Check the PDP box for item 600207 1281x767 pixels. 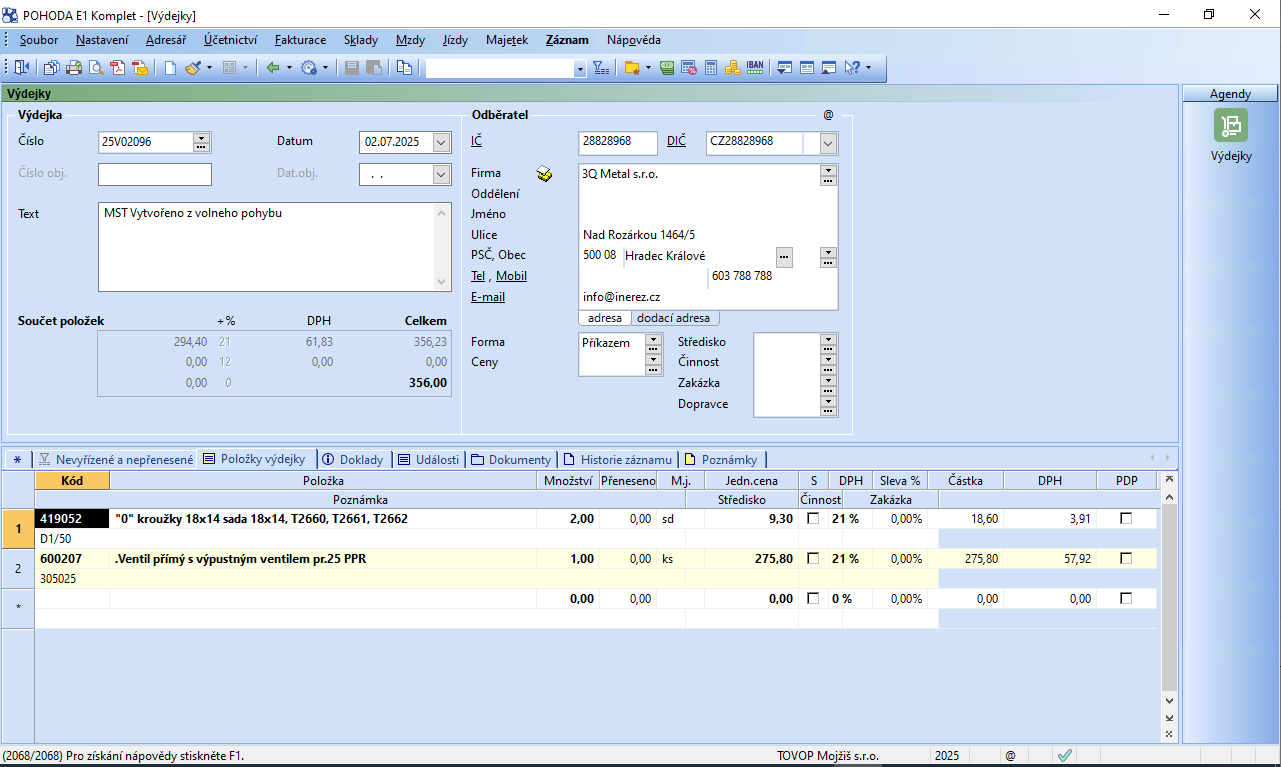pos(1127,559)
